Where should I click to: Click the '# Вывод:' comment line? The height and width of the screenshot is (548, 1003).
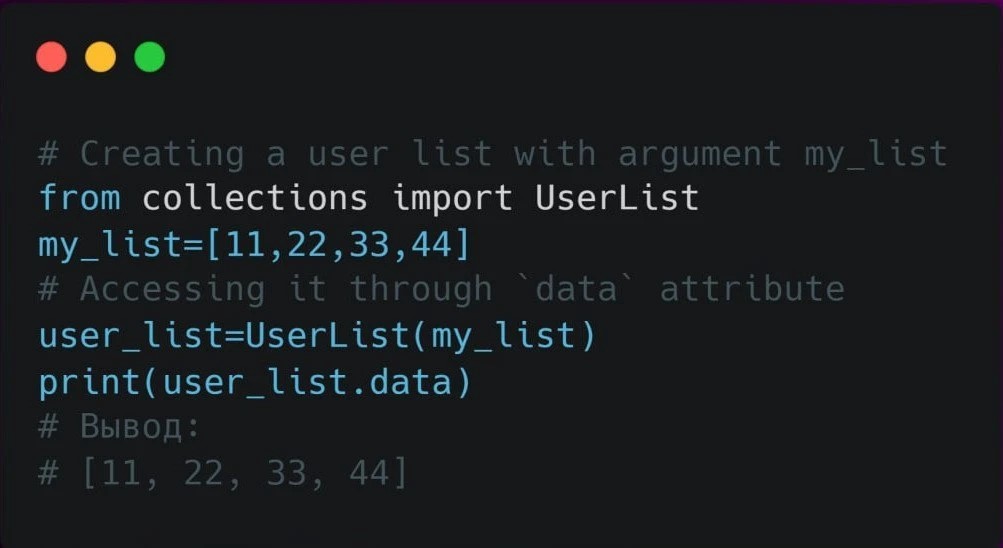(x=120, y=427)
